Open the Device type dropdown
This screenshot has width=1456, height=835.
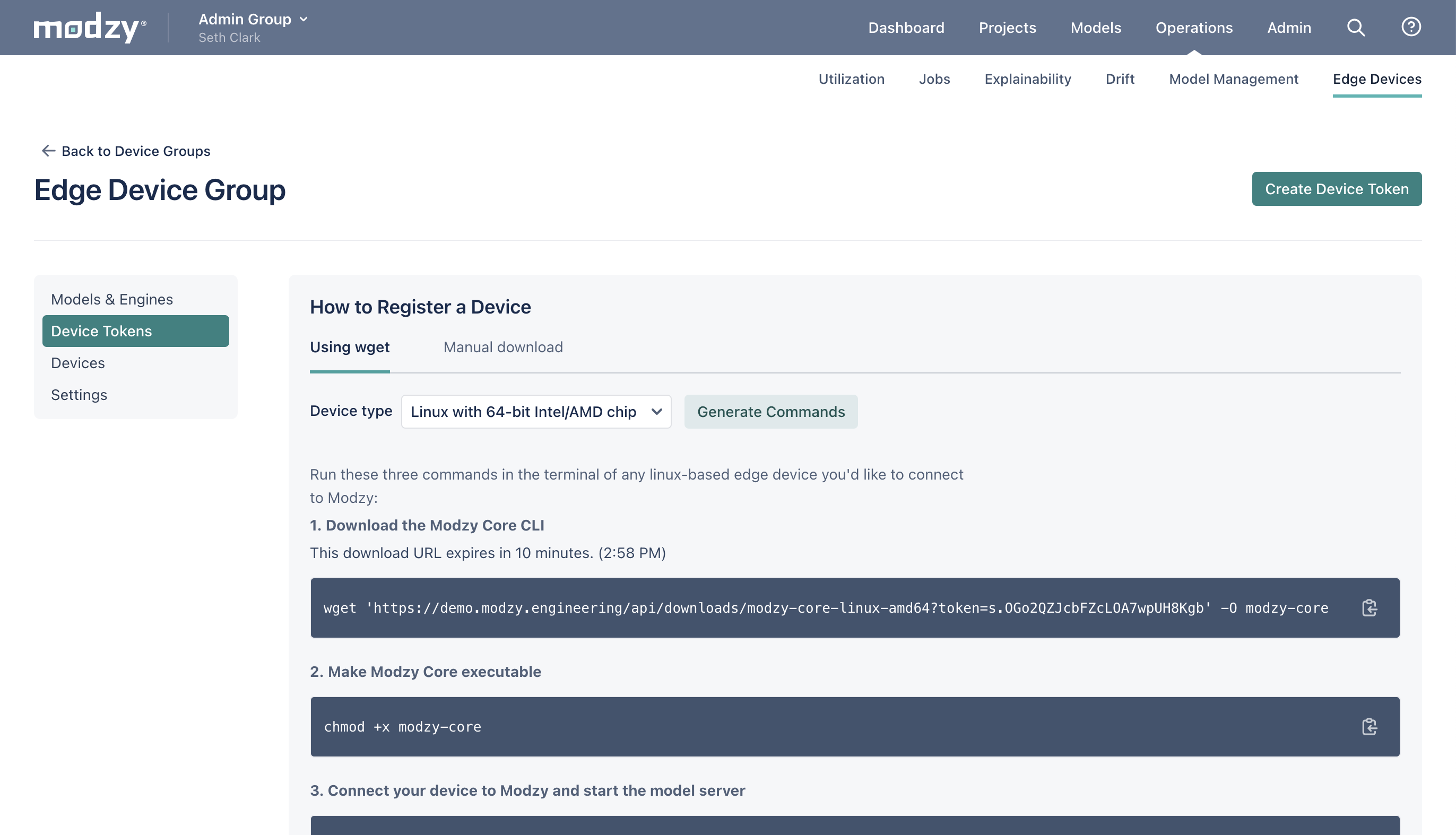tap(535, 412)
